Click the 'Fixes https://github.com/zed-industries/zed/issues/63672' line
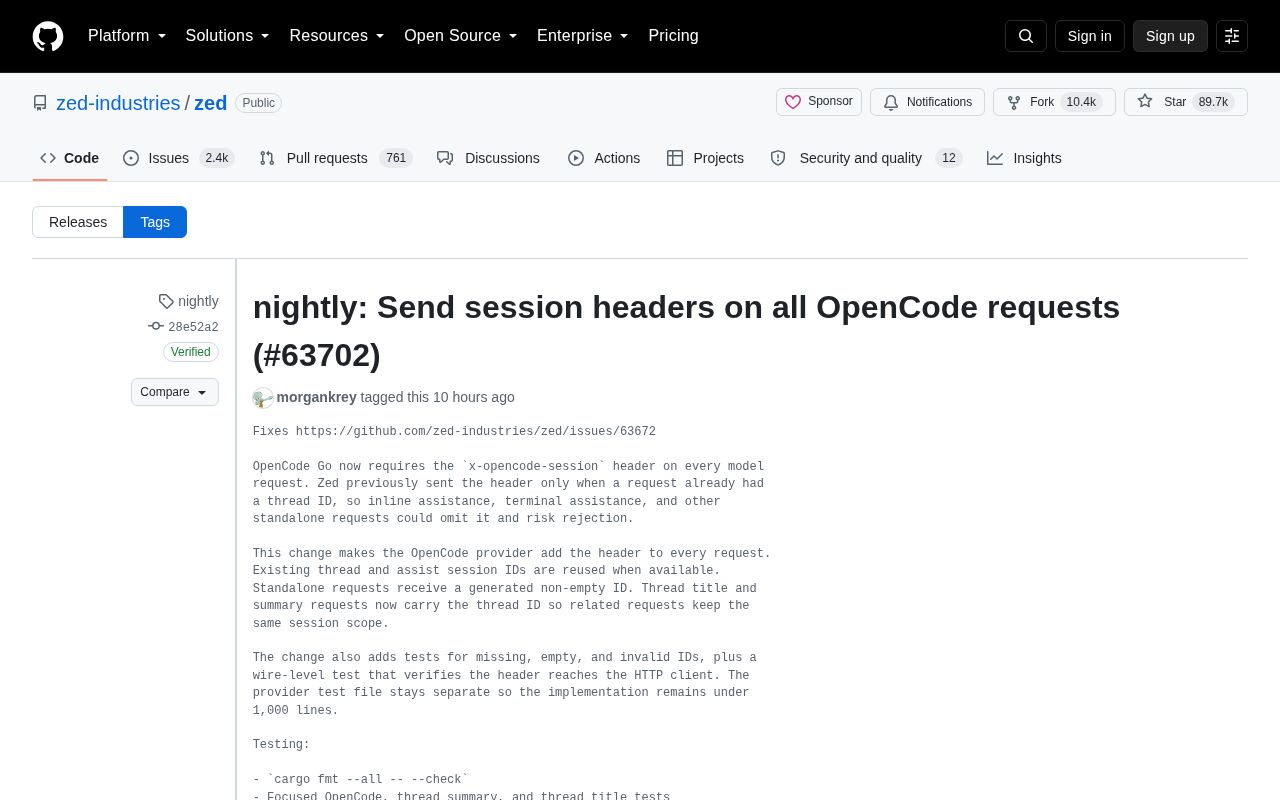 [454, 432]
